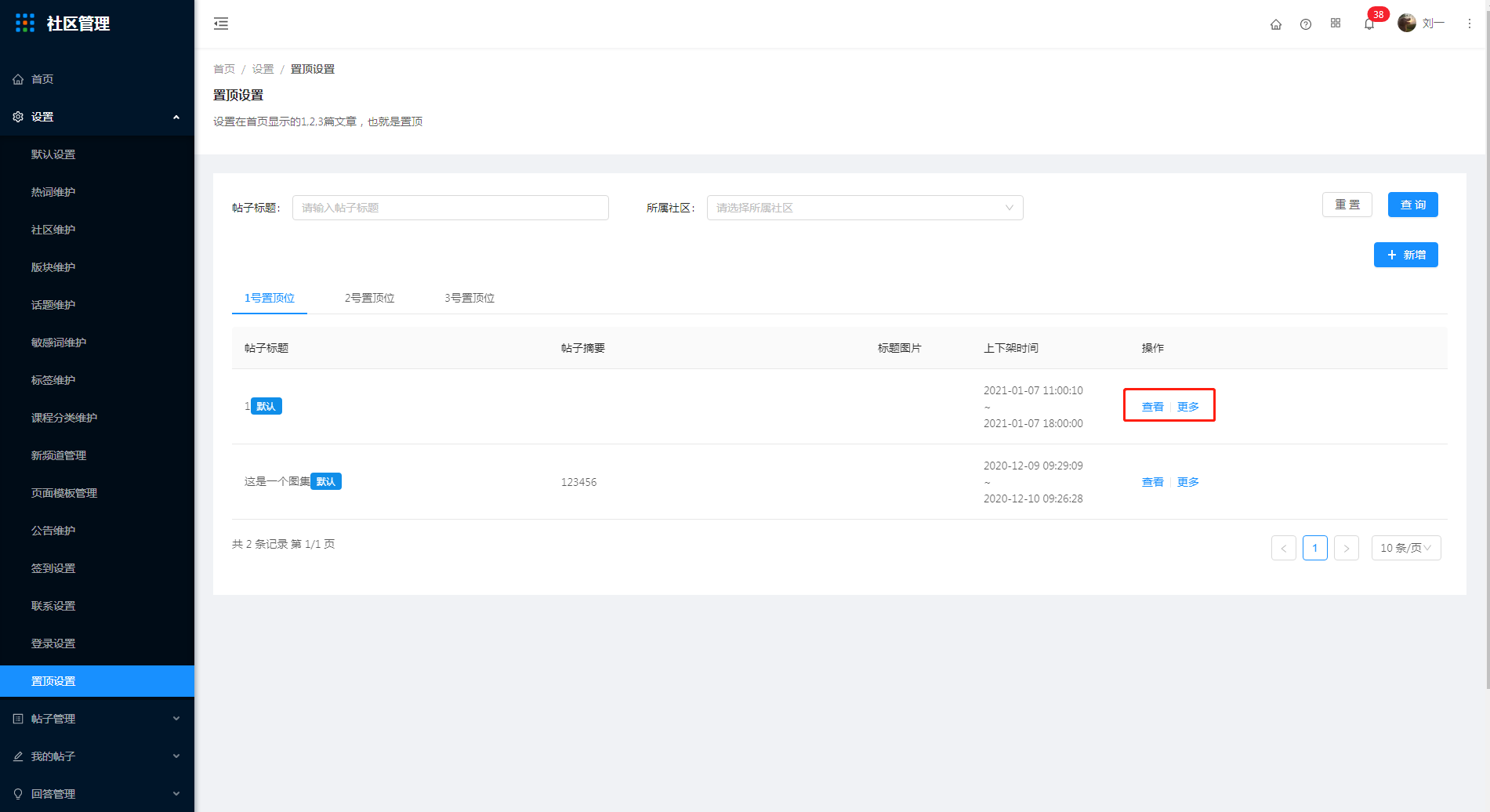The height and width of the screenshot is (812, 1490).
Task: Click the 查询 button
Action: (x=1413, y=205)
